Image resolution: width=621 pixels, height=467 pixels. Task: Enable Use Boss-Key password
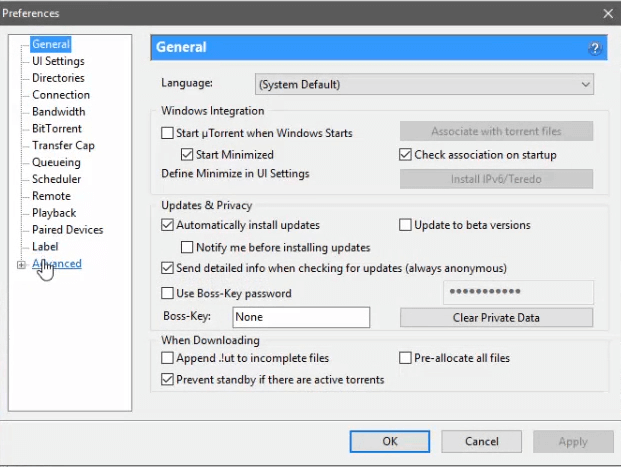tap(167, 293)
